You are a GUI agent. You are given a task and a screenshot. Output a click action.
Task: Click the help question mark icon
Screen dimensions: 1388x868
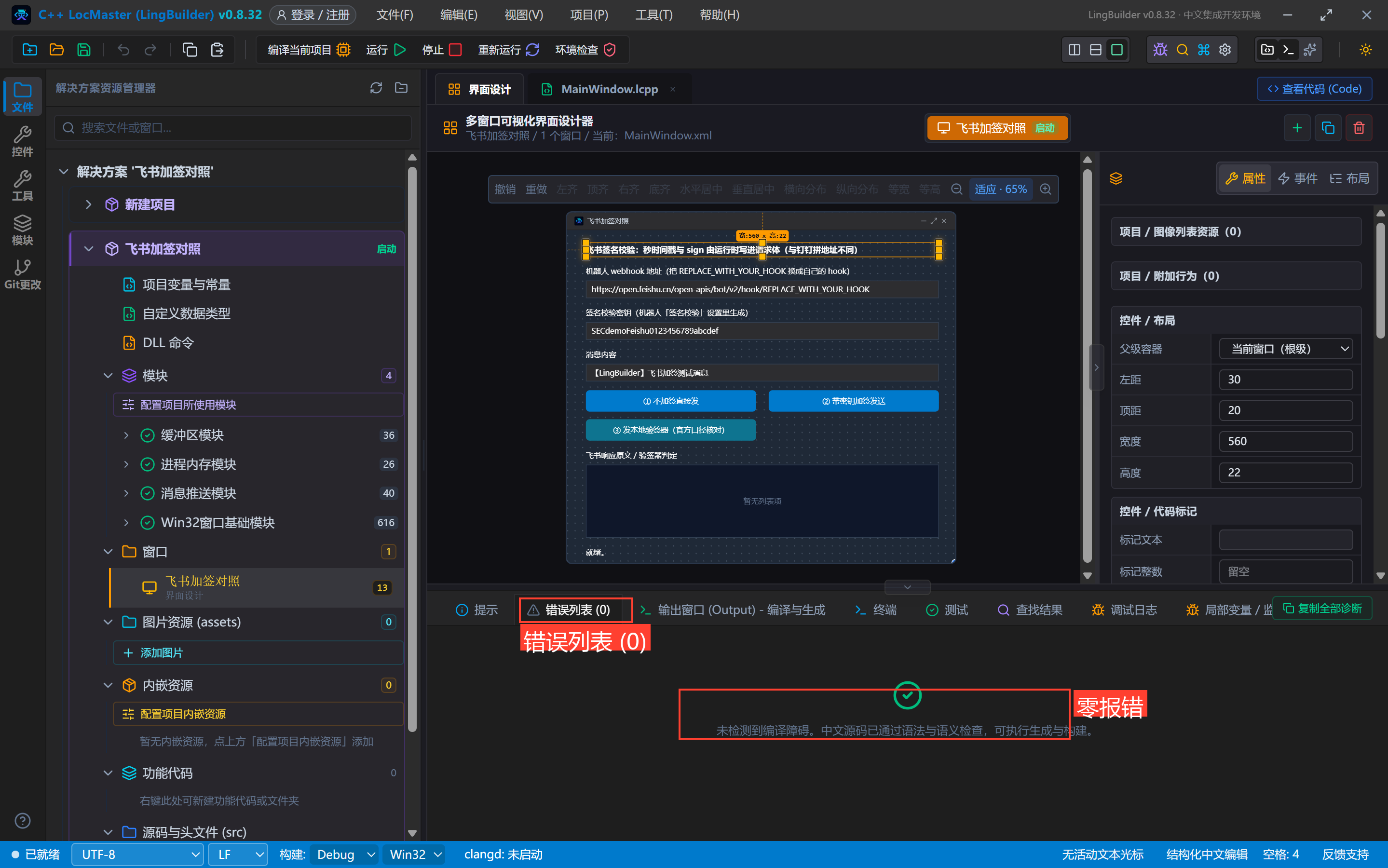22,820
